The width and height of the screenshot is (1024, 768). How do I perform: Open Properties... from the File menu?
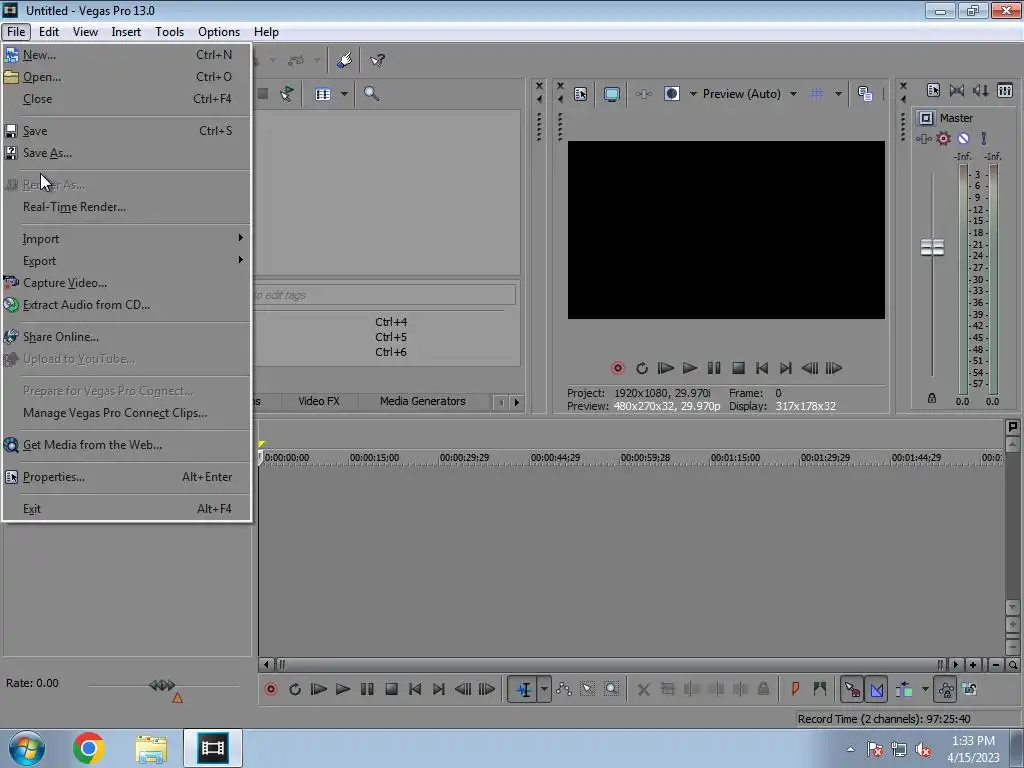pos(127,477)
